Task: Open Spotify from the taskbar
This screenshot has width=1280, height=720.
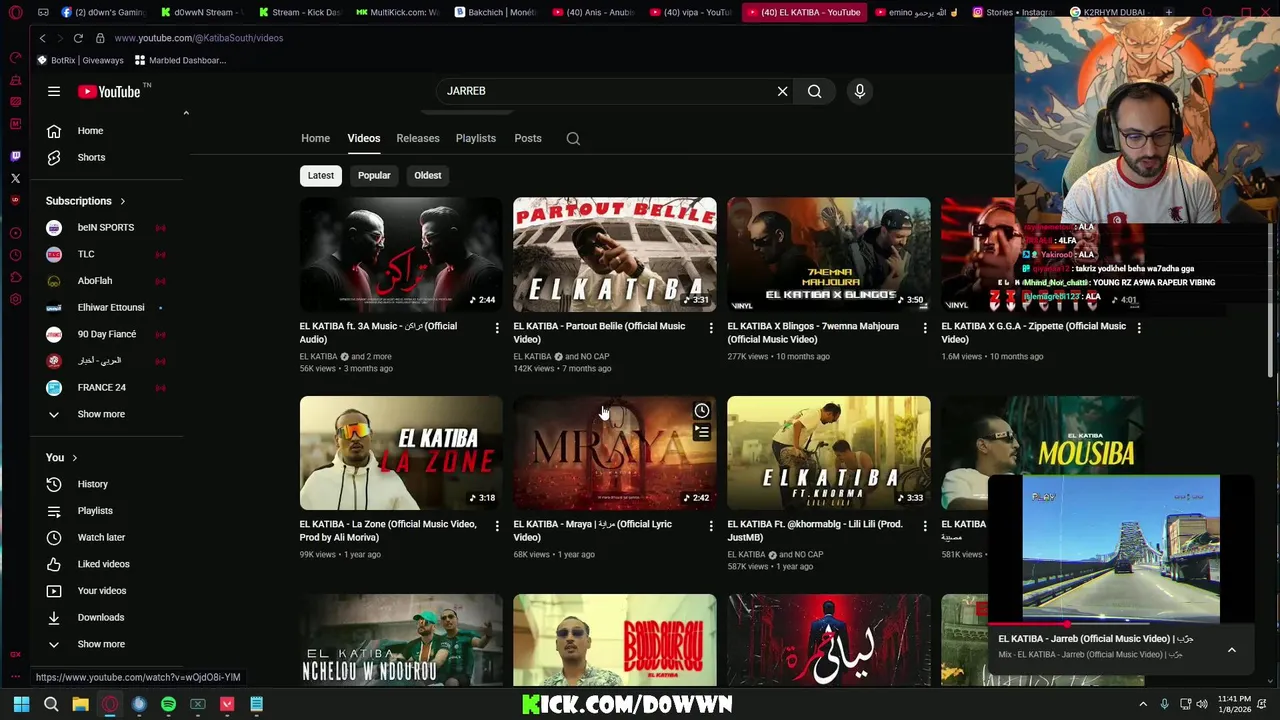Action: pyautogui.click(x=168, y=704)
